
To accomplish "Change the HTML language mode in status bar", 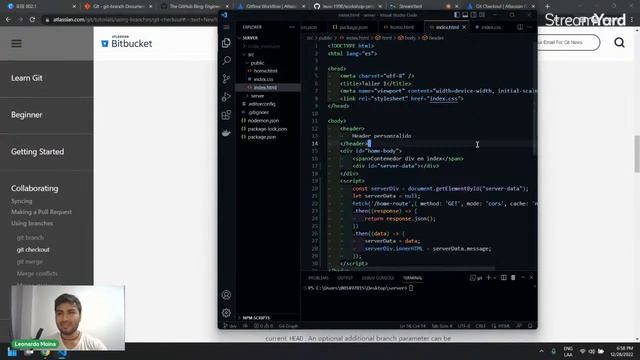I will tap(504, 326).
